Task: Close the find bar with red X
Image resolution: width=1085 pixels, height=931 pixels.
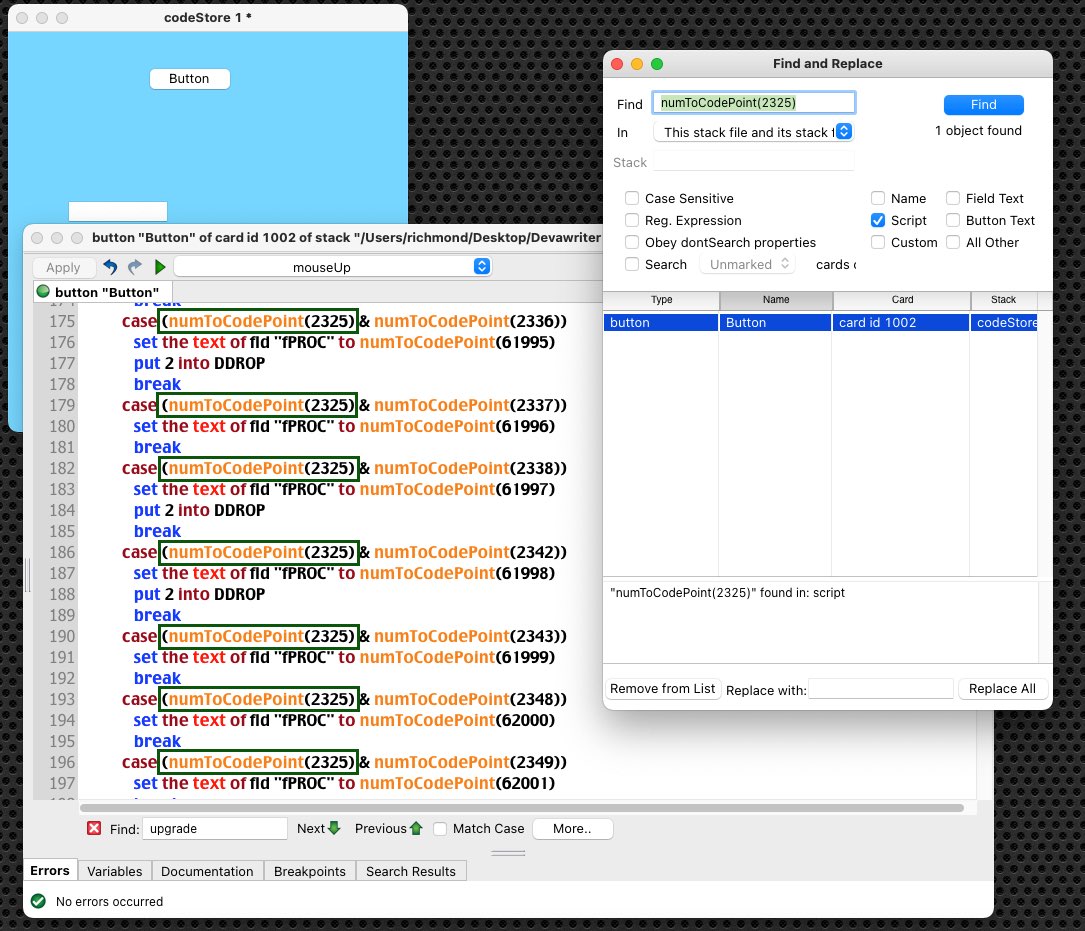Action: (94, 828)
